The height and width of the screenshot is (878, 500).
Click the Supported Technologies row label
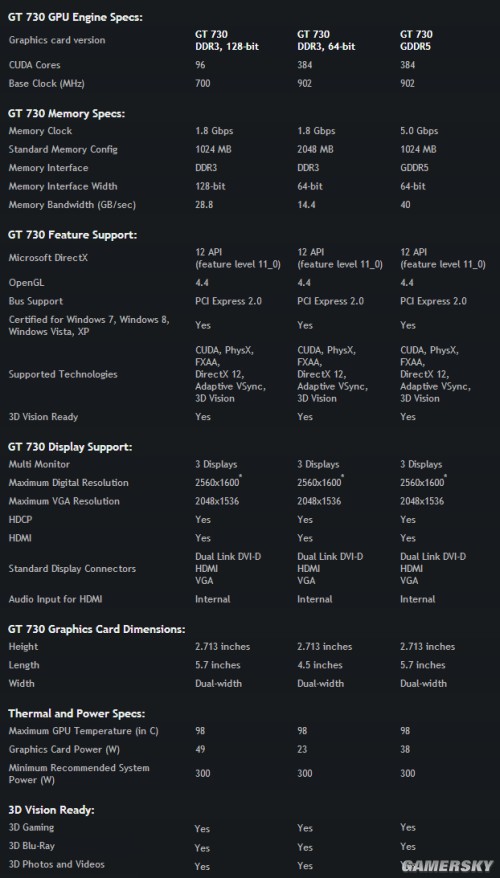pyautogui.click(x=63, y=374)
